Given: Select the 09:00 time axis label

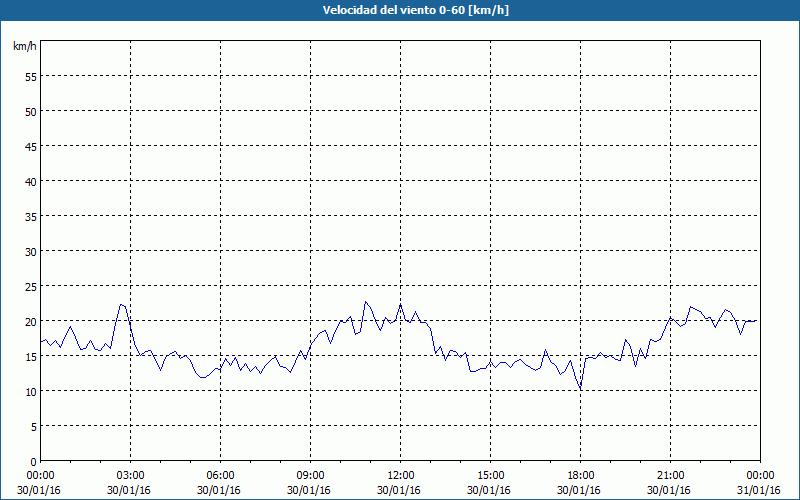Looking at the screenshot, I should [x=310, y=476].
